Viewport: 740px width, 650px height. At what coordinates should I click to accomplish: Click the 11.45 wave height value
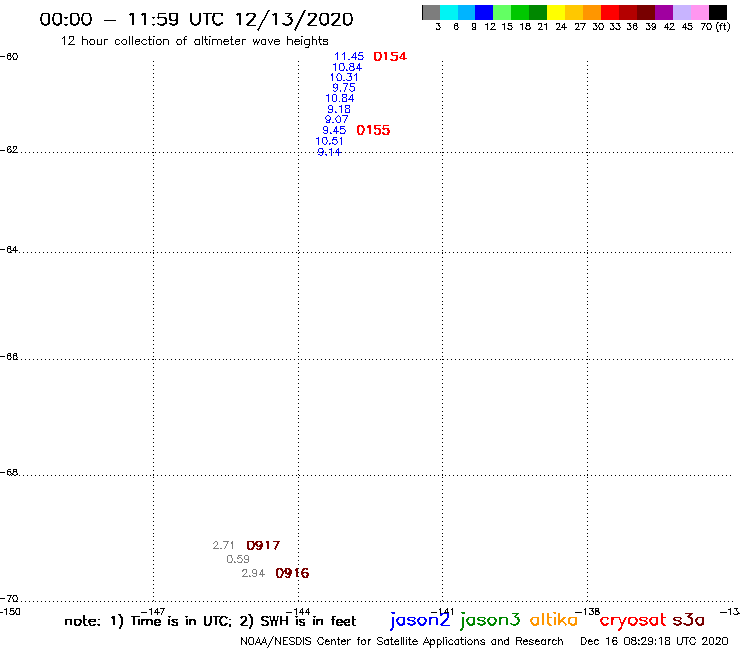tap(349, 56)
